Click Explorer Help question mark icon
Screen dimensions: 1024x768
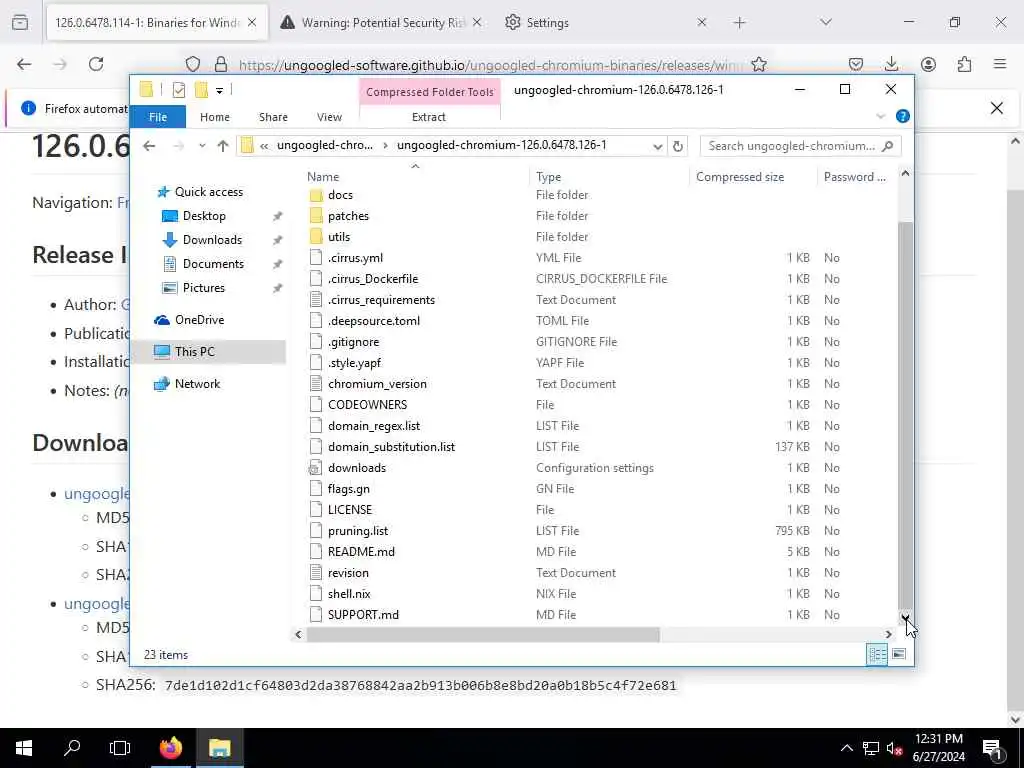point(903,116)
